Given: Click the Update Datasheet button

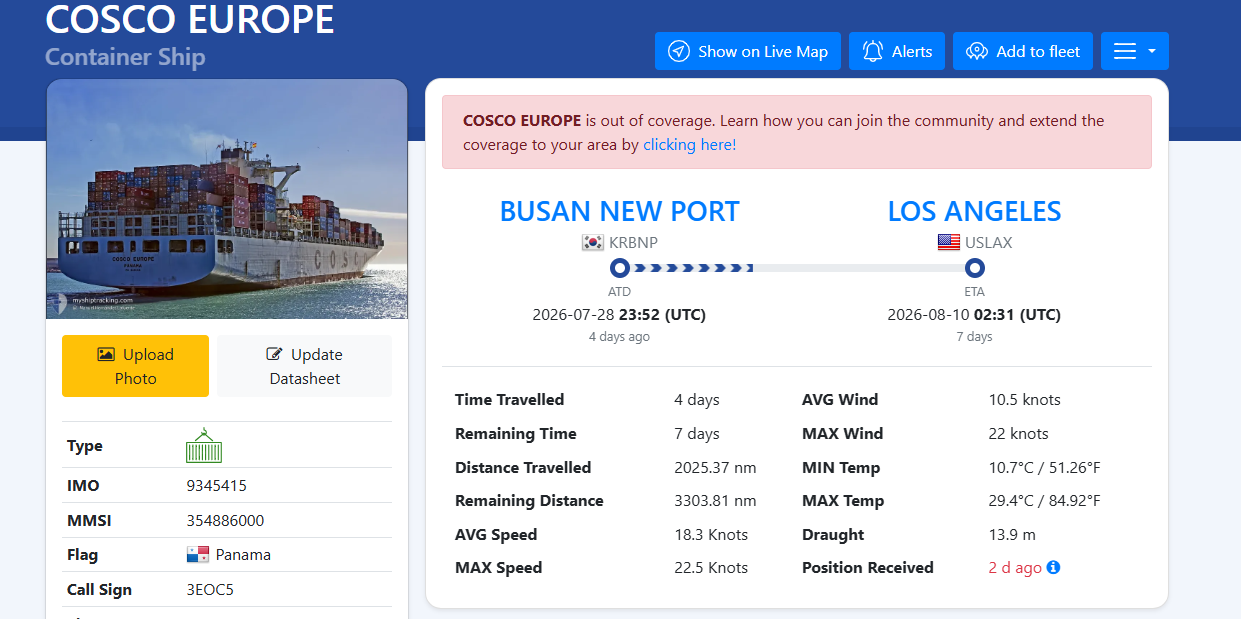Looking at the screenshot, I should point(304,366).
